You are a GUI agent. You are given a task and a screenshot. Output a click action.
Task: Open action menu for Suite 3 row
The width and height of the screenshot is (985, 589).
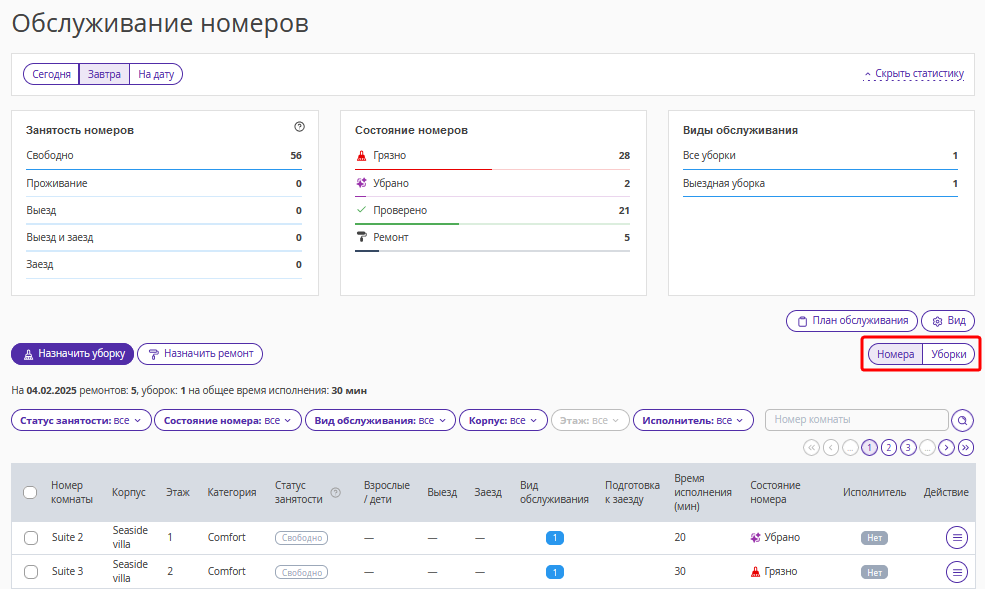(x=957, y=572)
